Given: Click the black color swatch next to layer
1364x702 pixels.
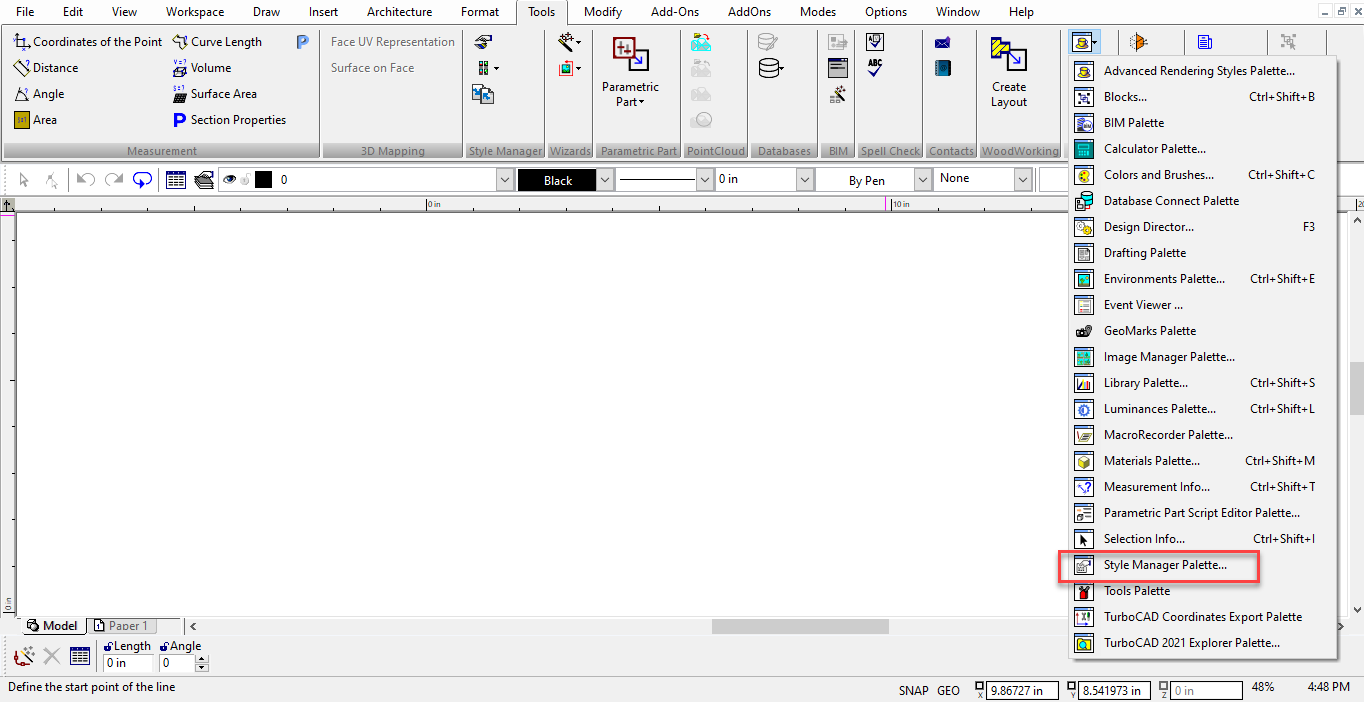Looking at the screenshot, I should 263,180.
